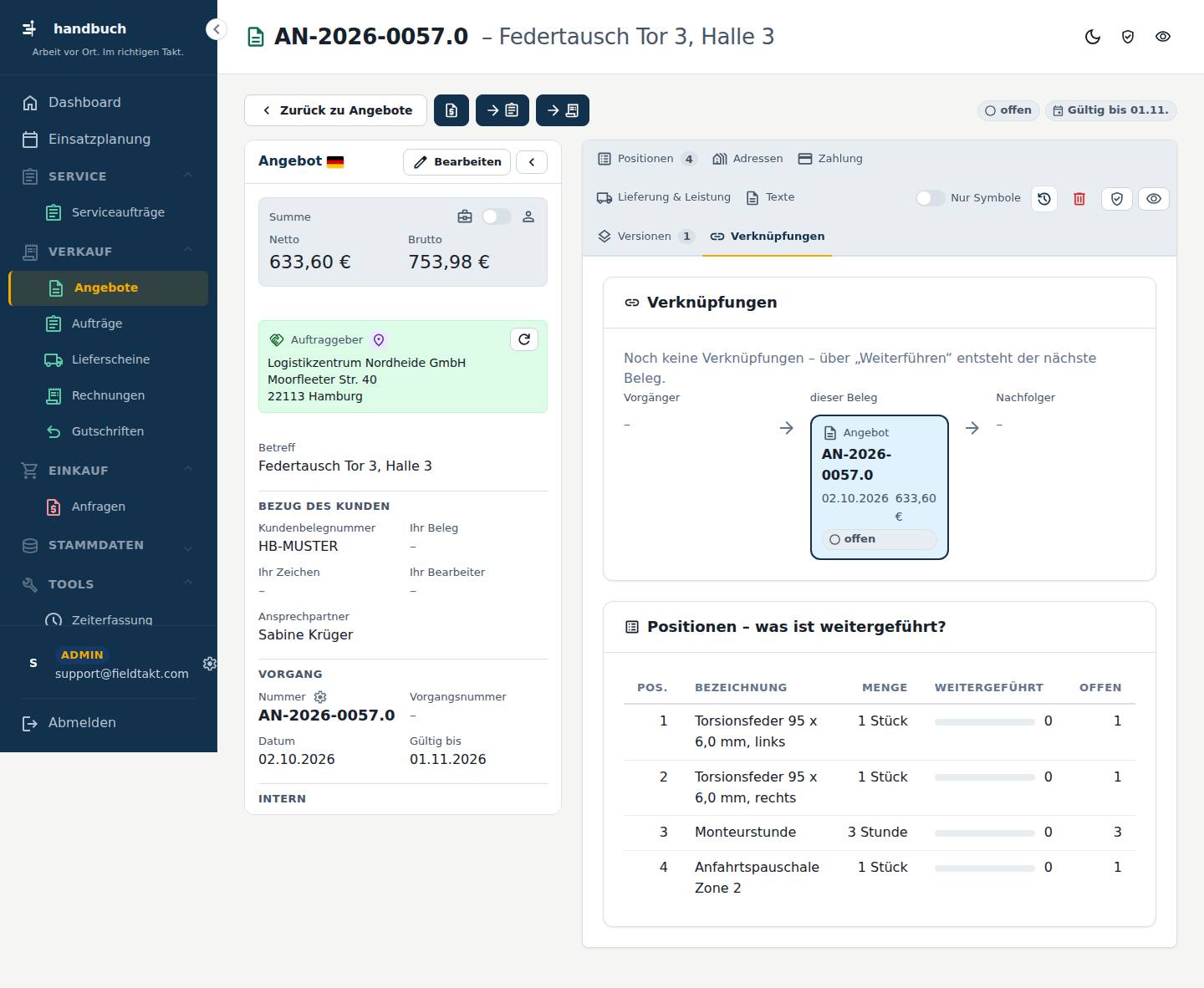Collapse the TOOLS sidebar section
This screenshot has height=988, width=1204.
pyautogui.click(x=109, y=584)
